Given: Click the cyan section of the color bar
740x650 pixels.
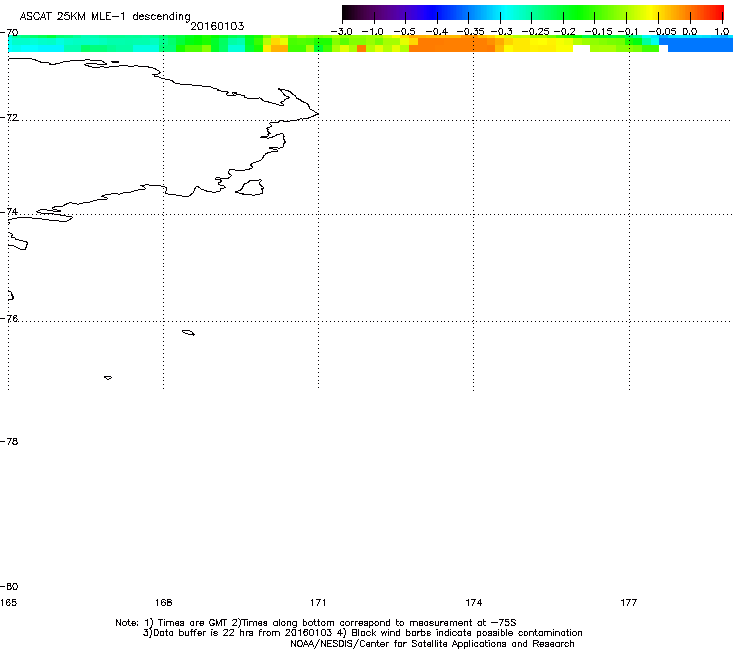Looking at the screenshot, I should (x=505, y=13).
